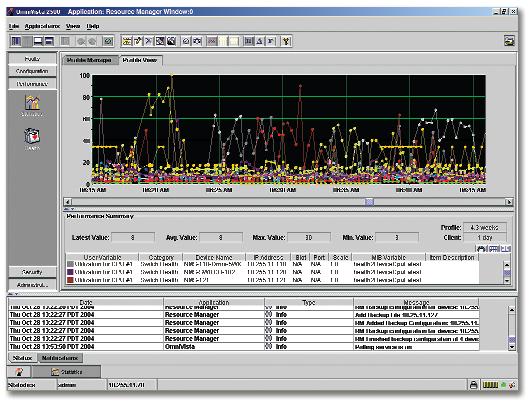
Task: Sort by the MIB Variable column header
Action: (389, 257)
